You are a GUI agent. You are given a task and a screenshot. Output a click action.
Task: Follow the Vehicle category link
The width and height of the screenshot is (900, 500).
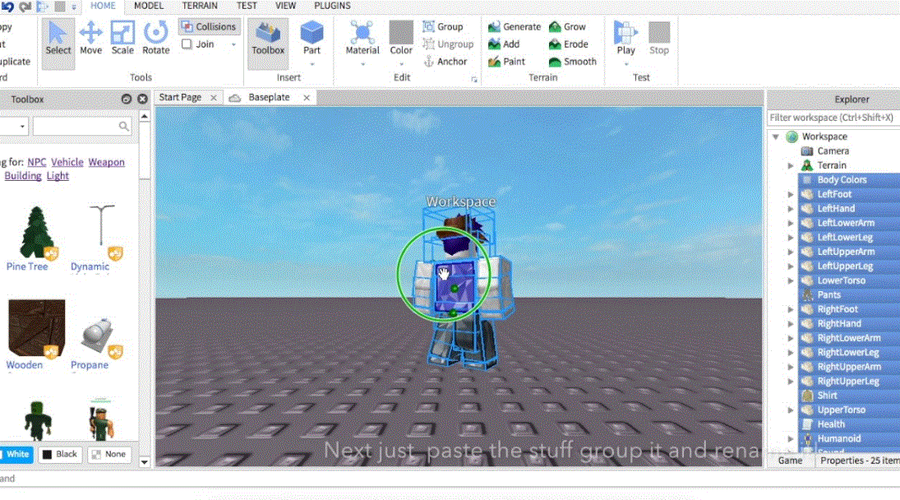(x=67, y=162)
